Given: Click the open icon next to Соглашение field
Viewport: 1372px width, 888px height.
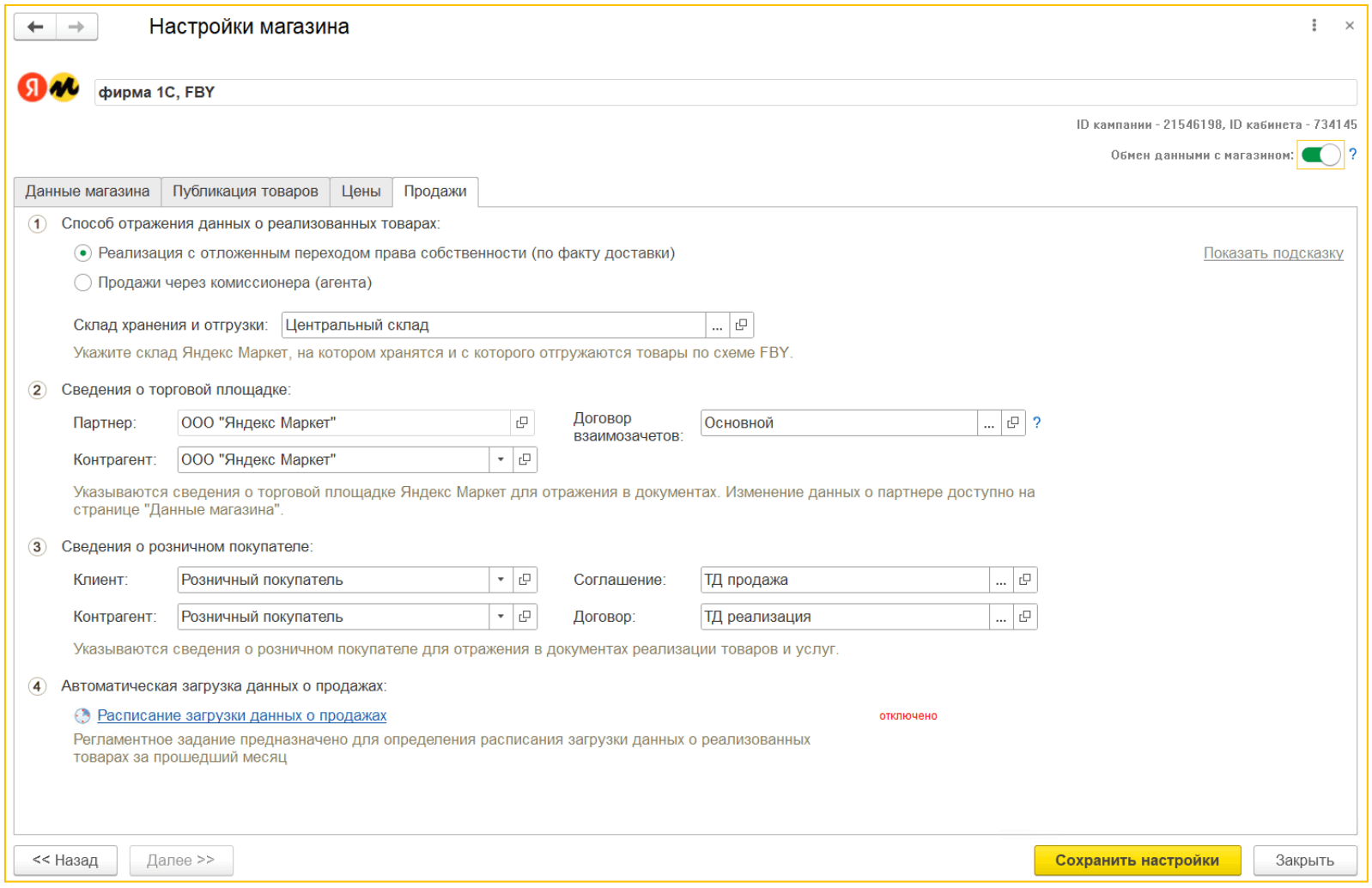Looking at the screenshot, I should pos(1025,580).
